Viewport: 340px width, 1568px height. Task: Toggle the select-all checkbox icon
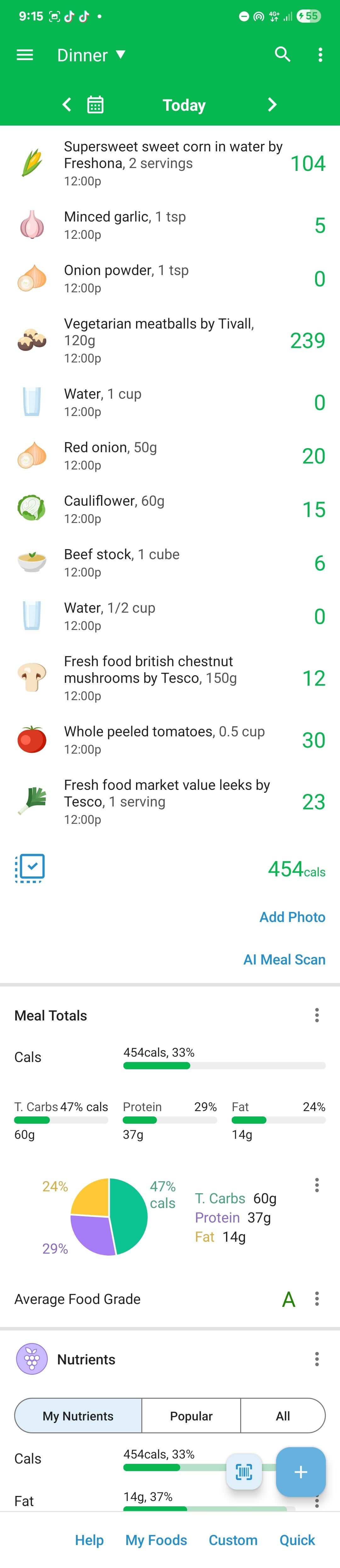(x=29, y=868)
